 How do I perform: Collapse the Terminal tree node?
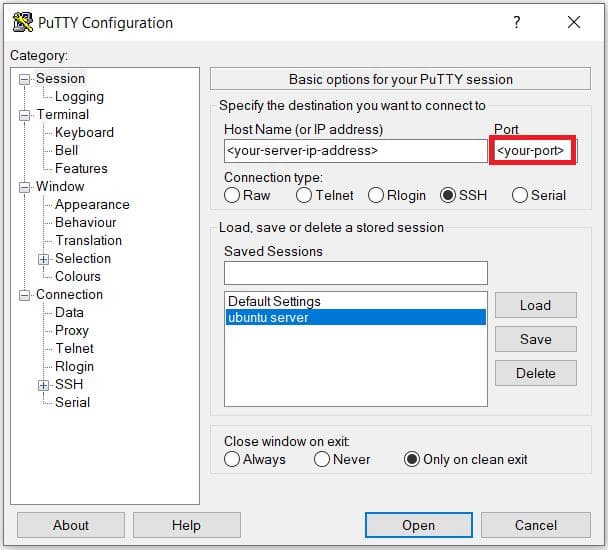click(24, 115)
